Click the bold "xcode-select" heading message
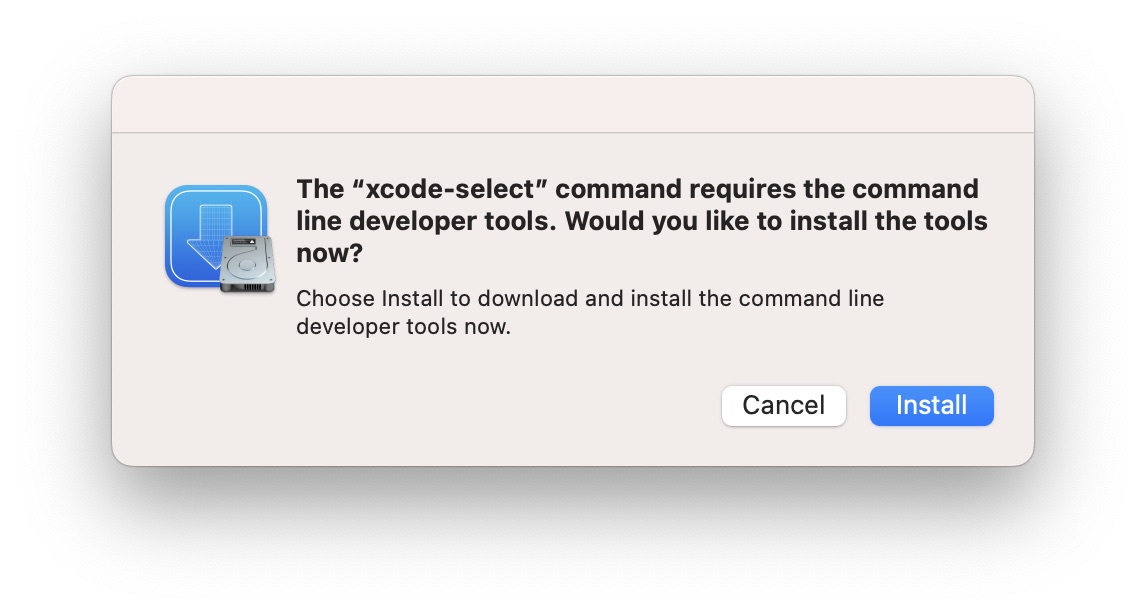The width and height of the screenshot is (1146, 614). 641,221
